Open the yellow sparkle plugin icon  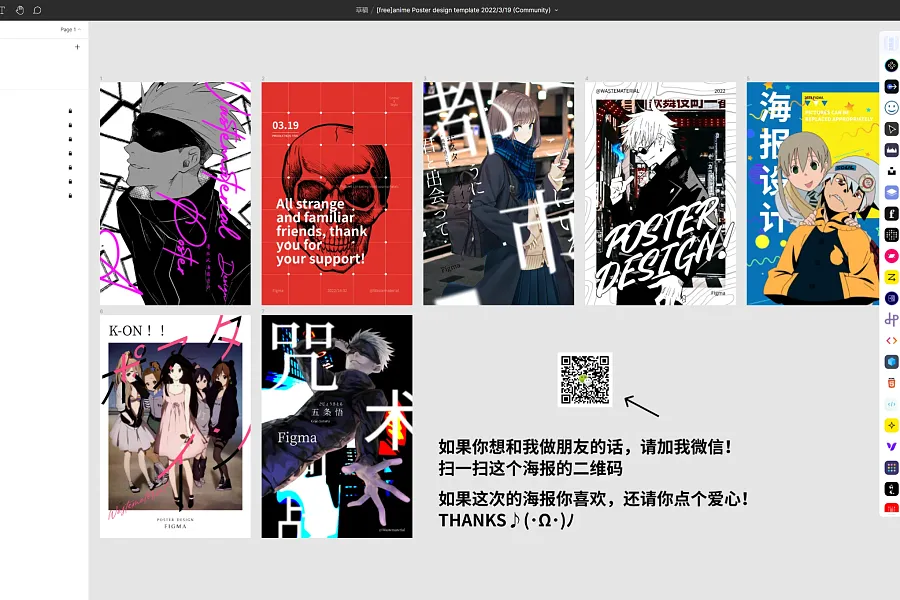coord(891,425)
